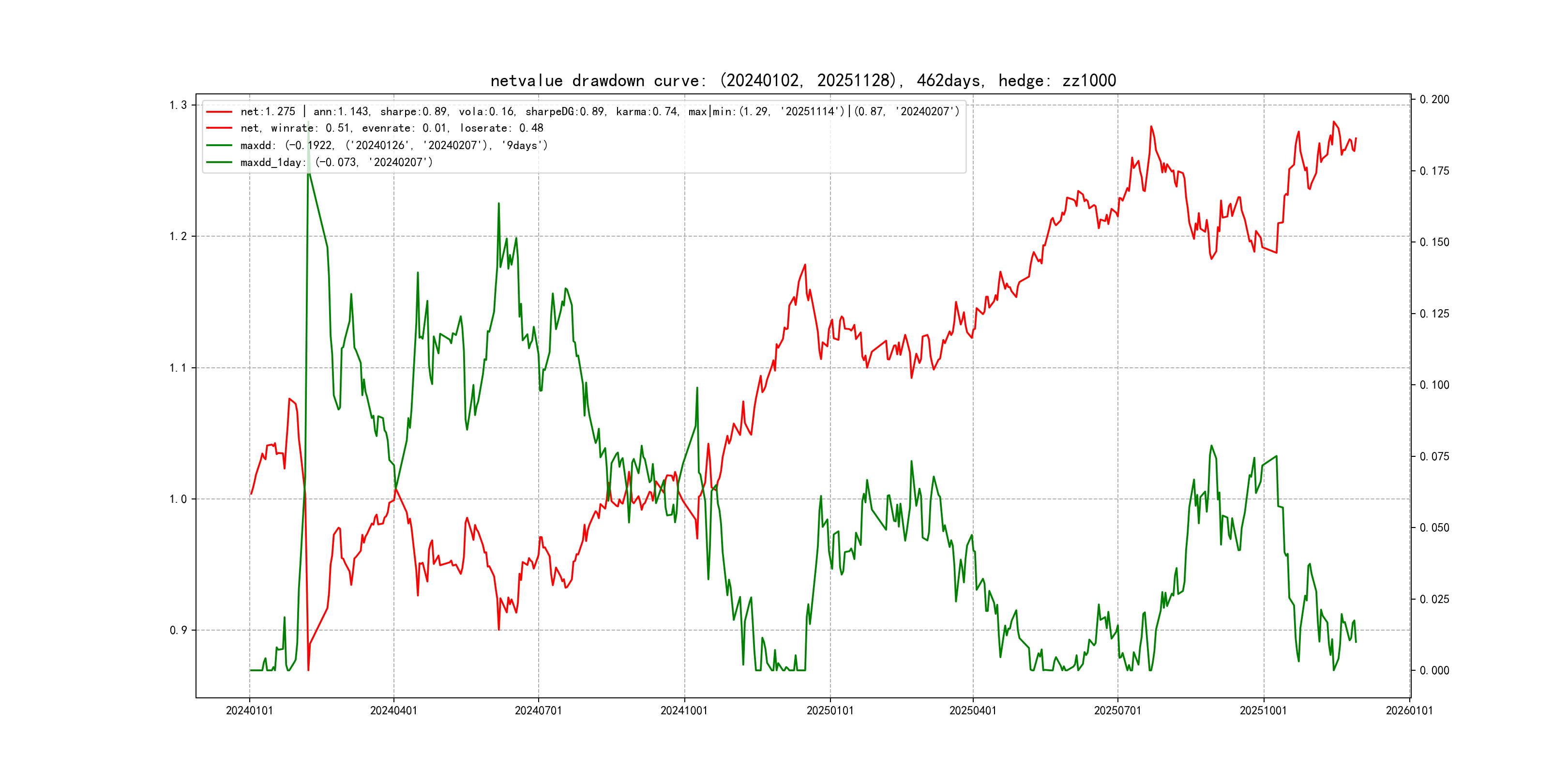
Task: Click the 20250101 x-axis tick label
Action: [x=829, y=710]
